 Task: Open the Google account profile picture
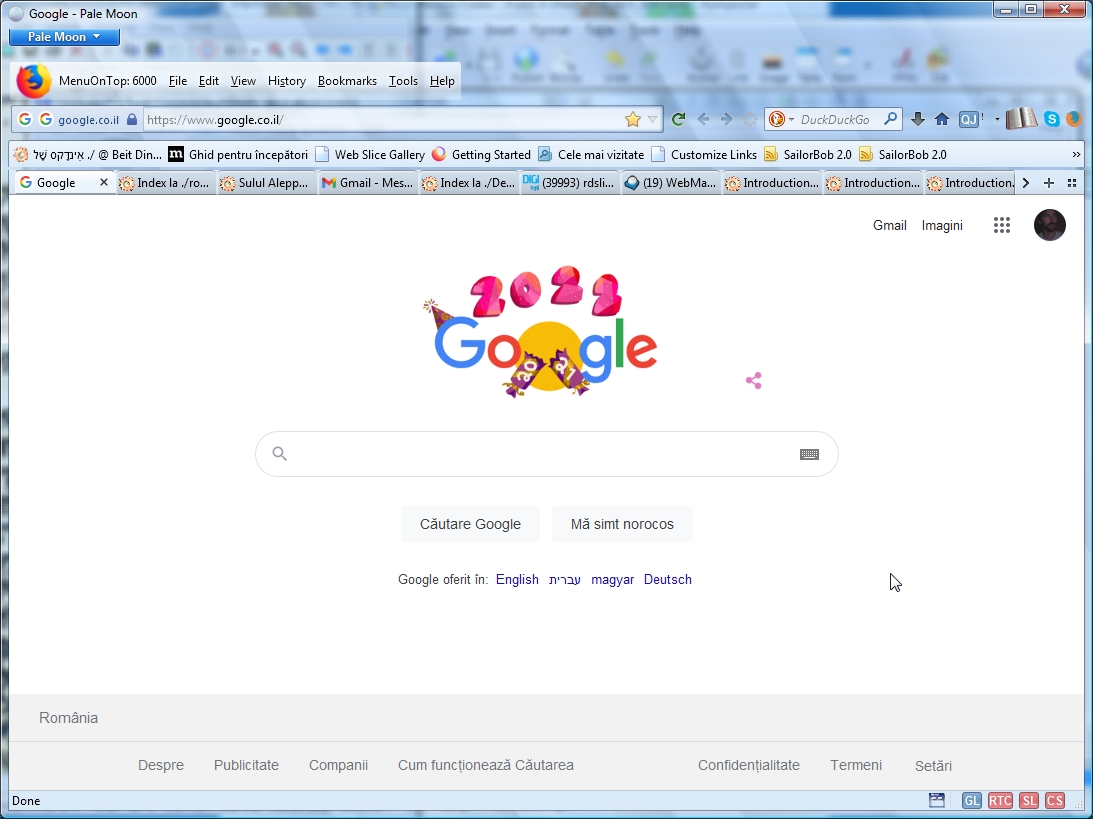pyautogui.click(x=1050, y=225)
